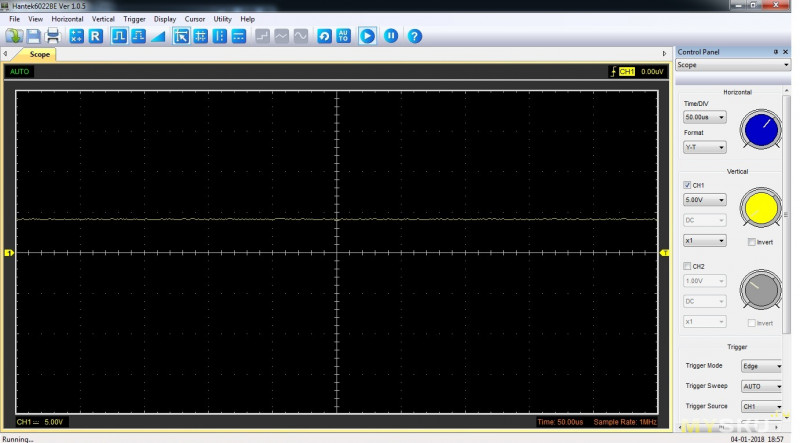Close the Control Panel pane

[x=786, y=52]
